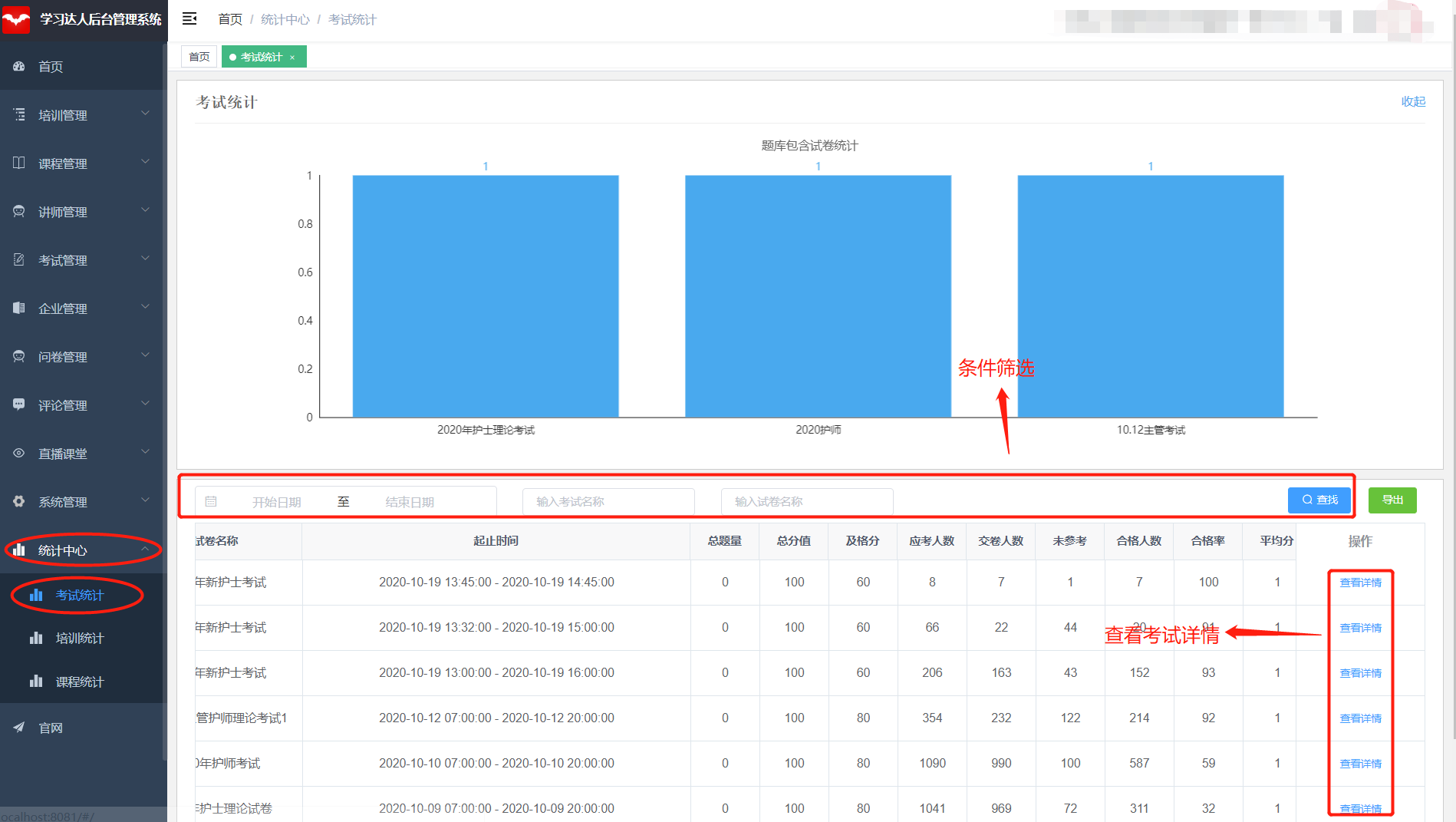Click the 考试管理 edit icon
The image size is (1456, 822).
coord(19,259)
